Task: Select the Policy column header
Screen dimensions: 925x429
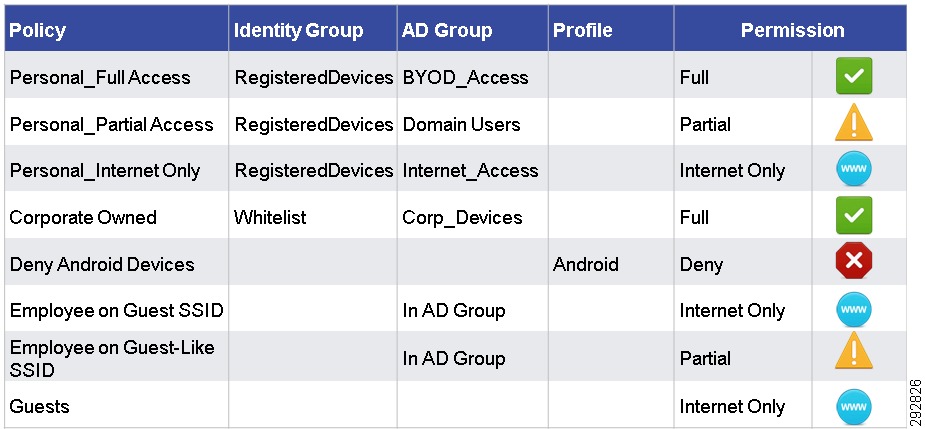Action: 37,30
